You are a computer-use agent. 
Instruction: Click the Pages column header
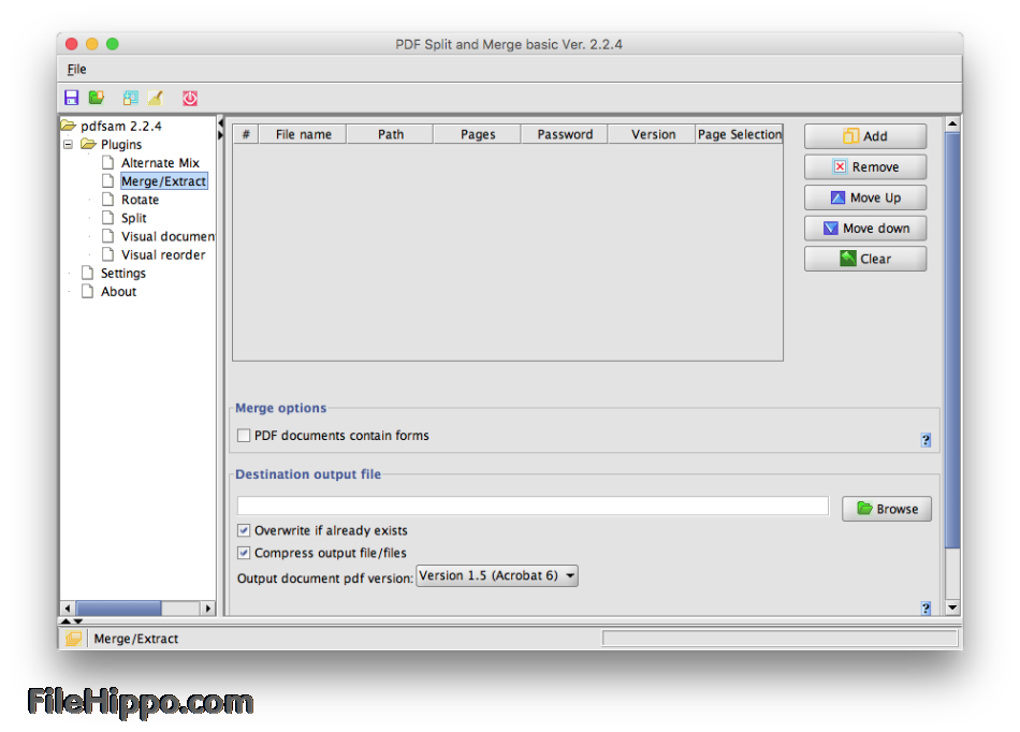(477, 134)
